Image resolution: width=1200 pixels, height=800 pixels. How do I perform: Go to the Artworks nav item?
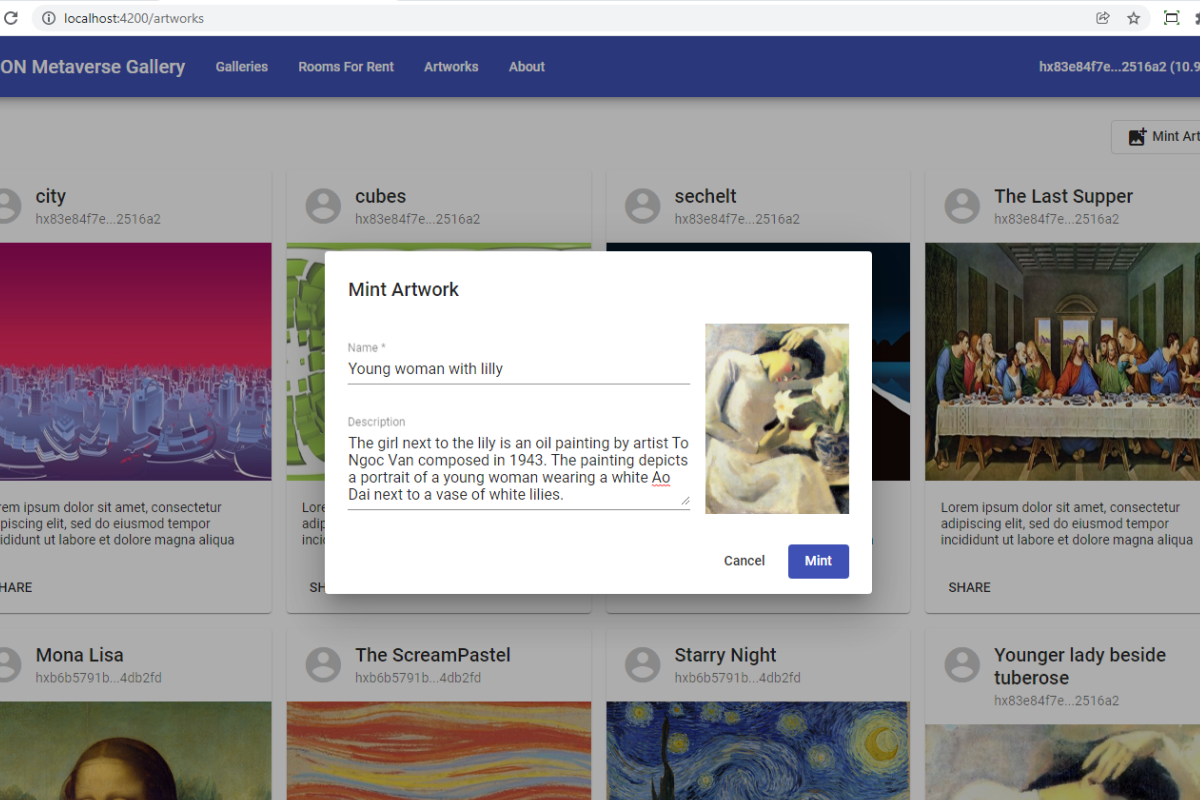(451, 67)
